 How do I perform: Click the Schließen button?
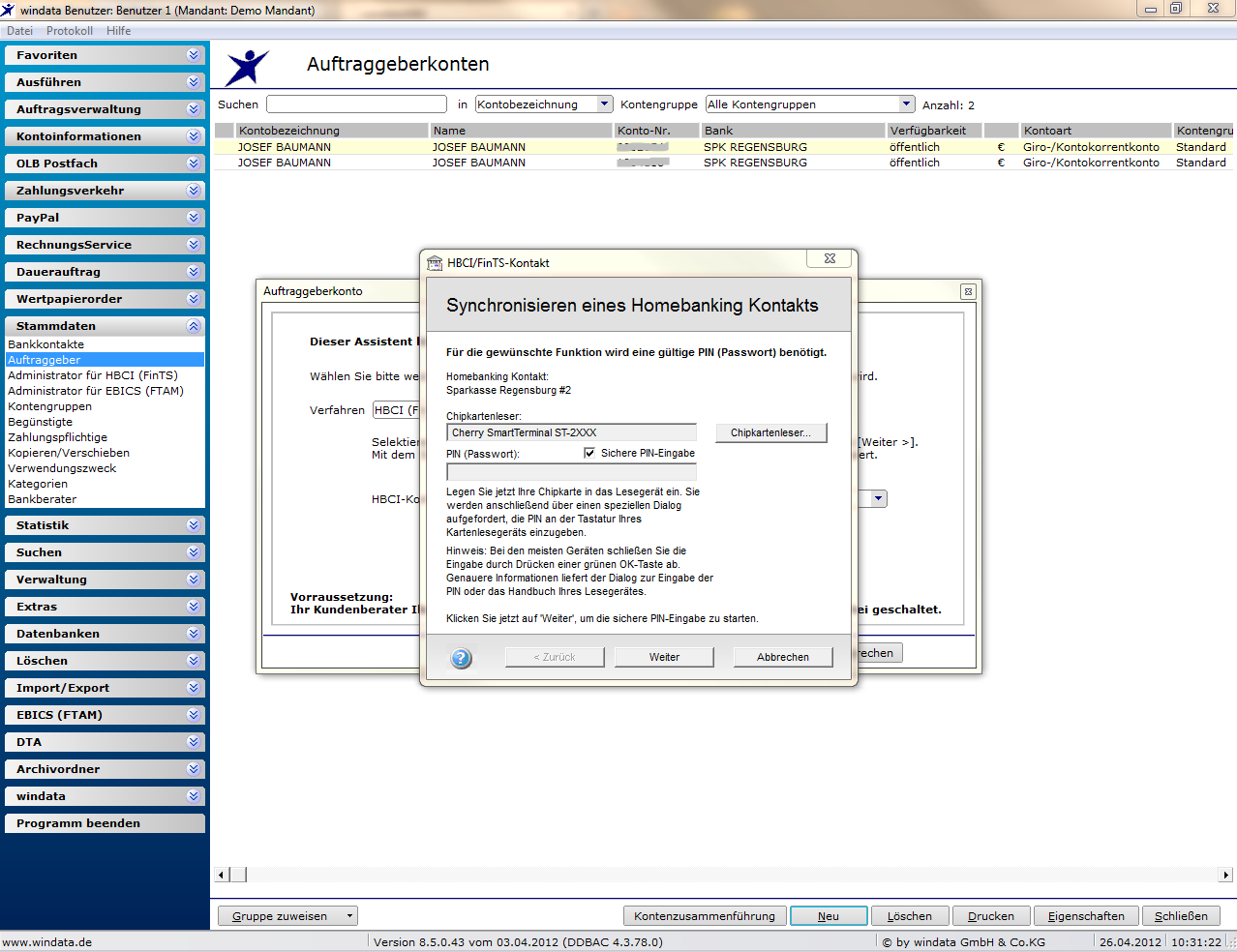pos(1182,916)
